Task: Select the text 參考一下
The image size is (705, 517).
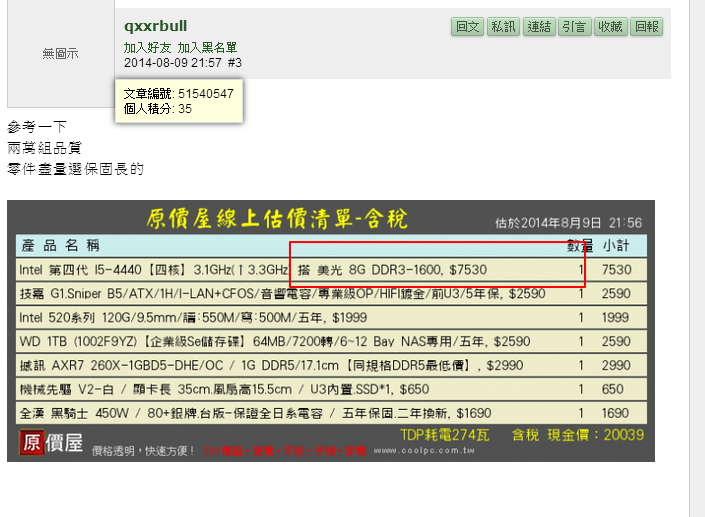Action: coord(37,127)
